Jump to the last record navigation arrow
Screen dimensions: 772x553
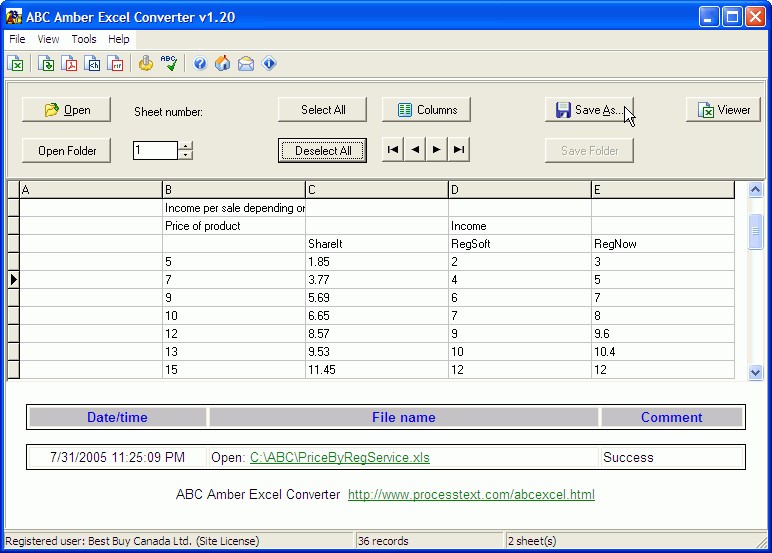coord(459,150)
